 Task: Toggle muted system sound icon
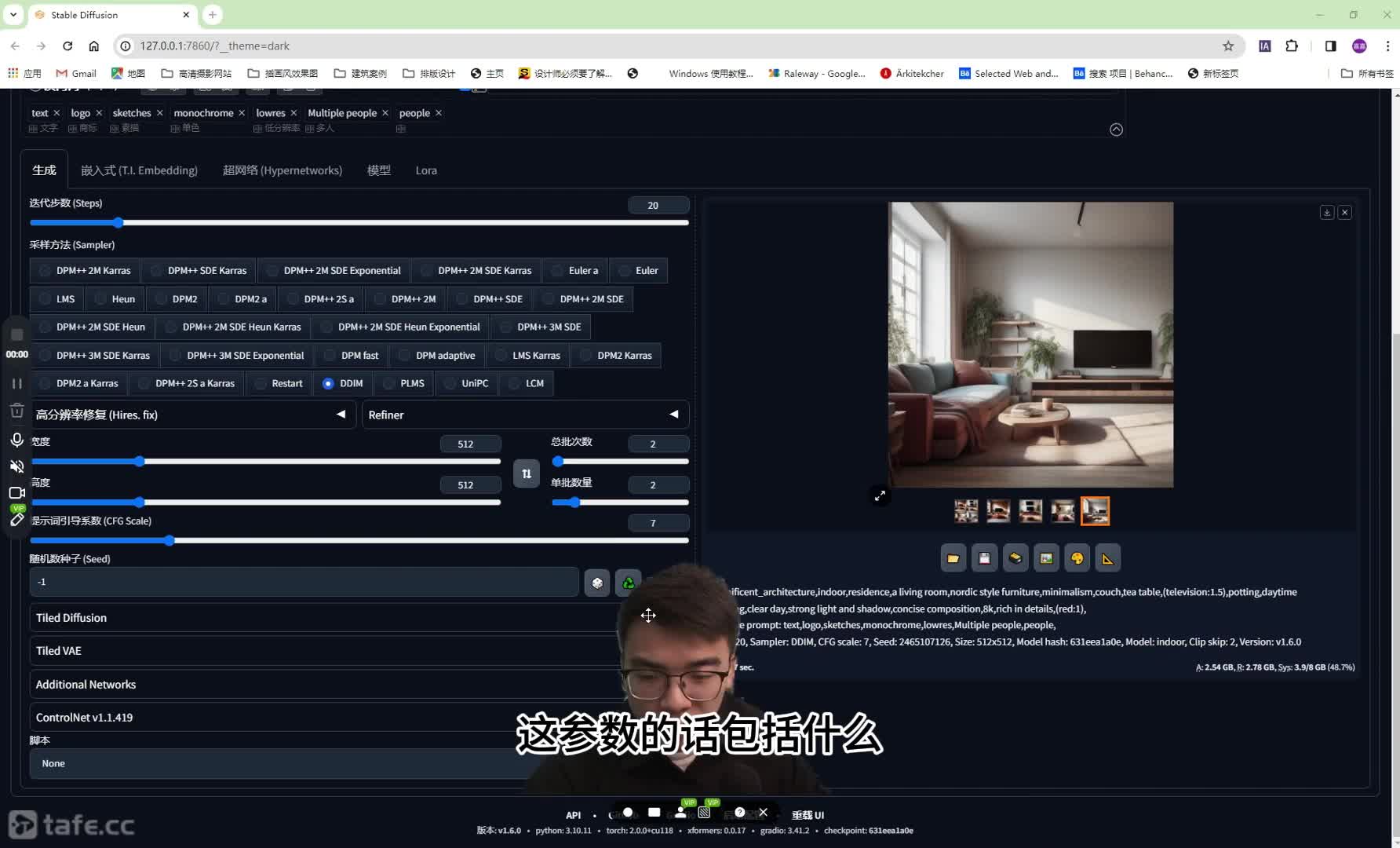click(16, 466)
